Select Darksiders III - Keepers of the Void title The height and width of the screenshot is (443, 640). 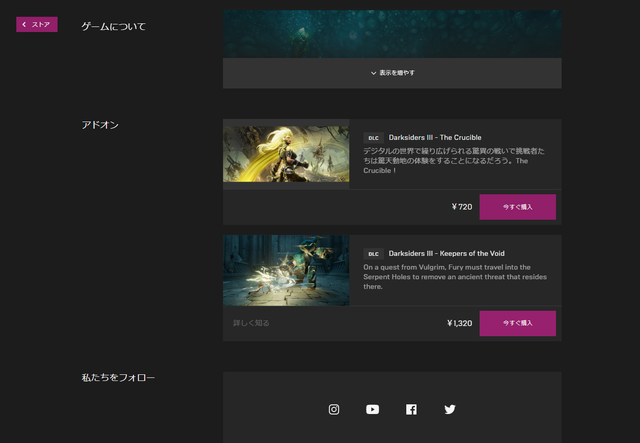pyautogui.click(x=446, y=254)
